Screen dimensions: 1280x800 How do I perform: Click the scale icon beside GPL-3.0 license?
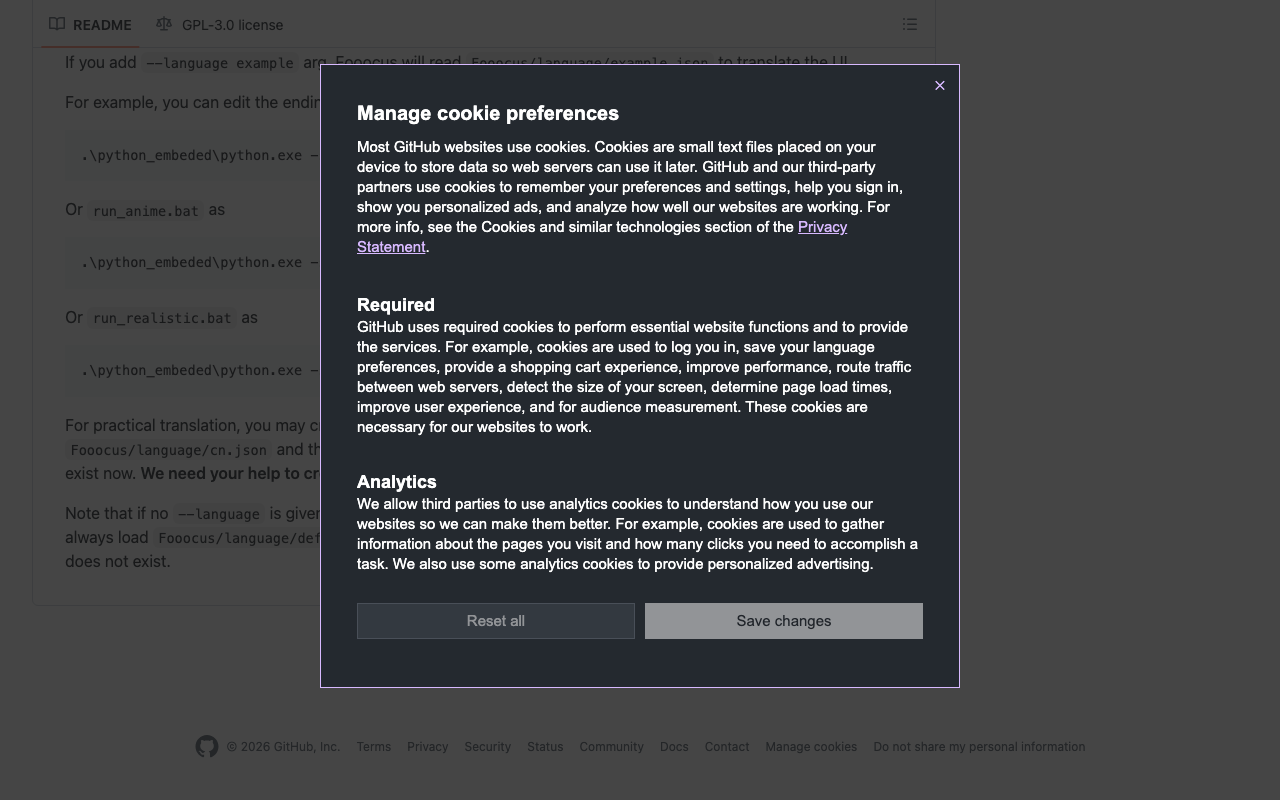tap(164, 24)
